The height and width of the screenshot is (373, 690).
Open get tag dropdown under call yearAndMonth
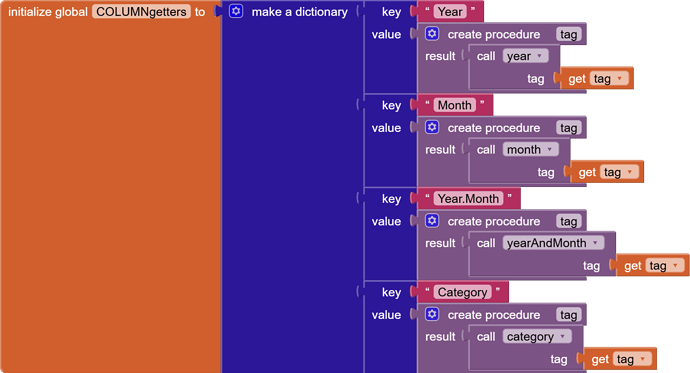(665, 266)
